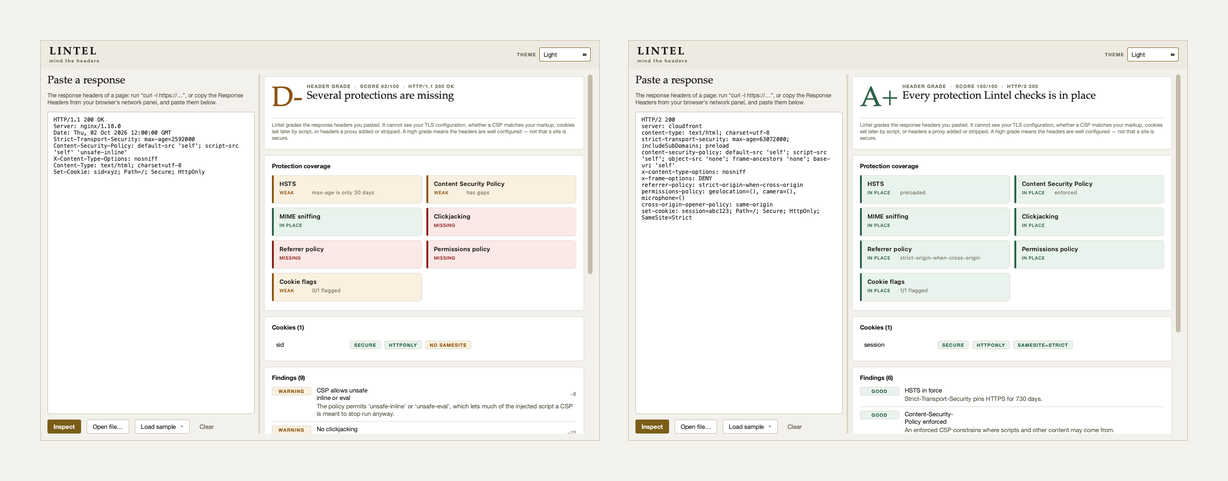
Task: Click the HTTPONLY badge on sid cookie
Action: coord(403,345)
